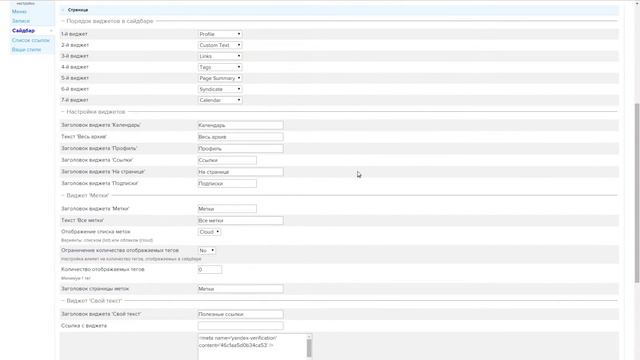The width and height of the screenshot is (640, 360).
Task: Open the 3-й виджет dropdown showing Links
Action: coord(220,56)
